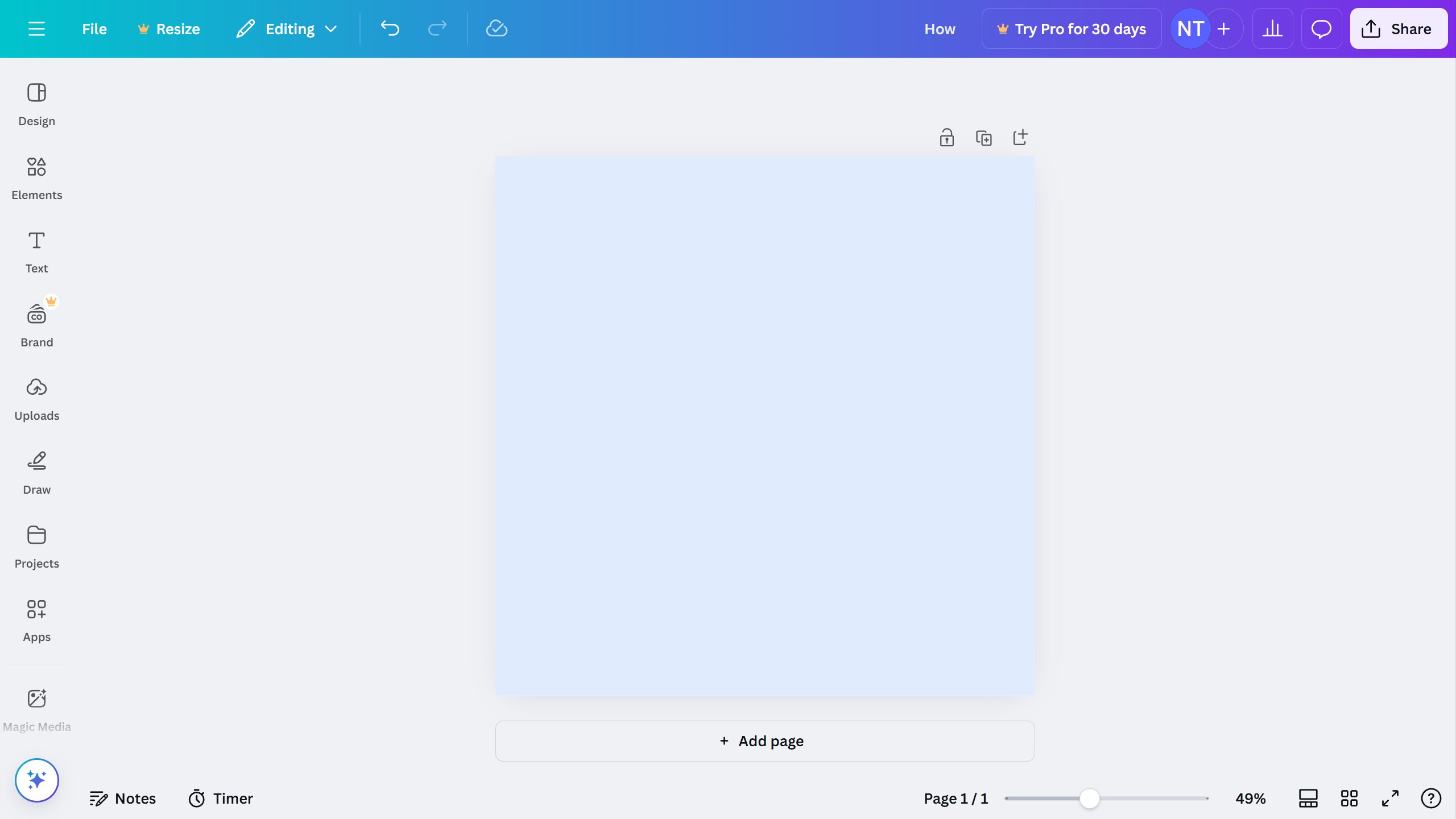Image resolution: width=1456 pixels, height=819 pixels.
Task: Expand the Editing mode dropdown
Action: click(x=332, y=28)
